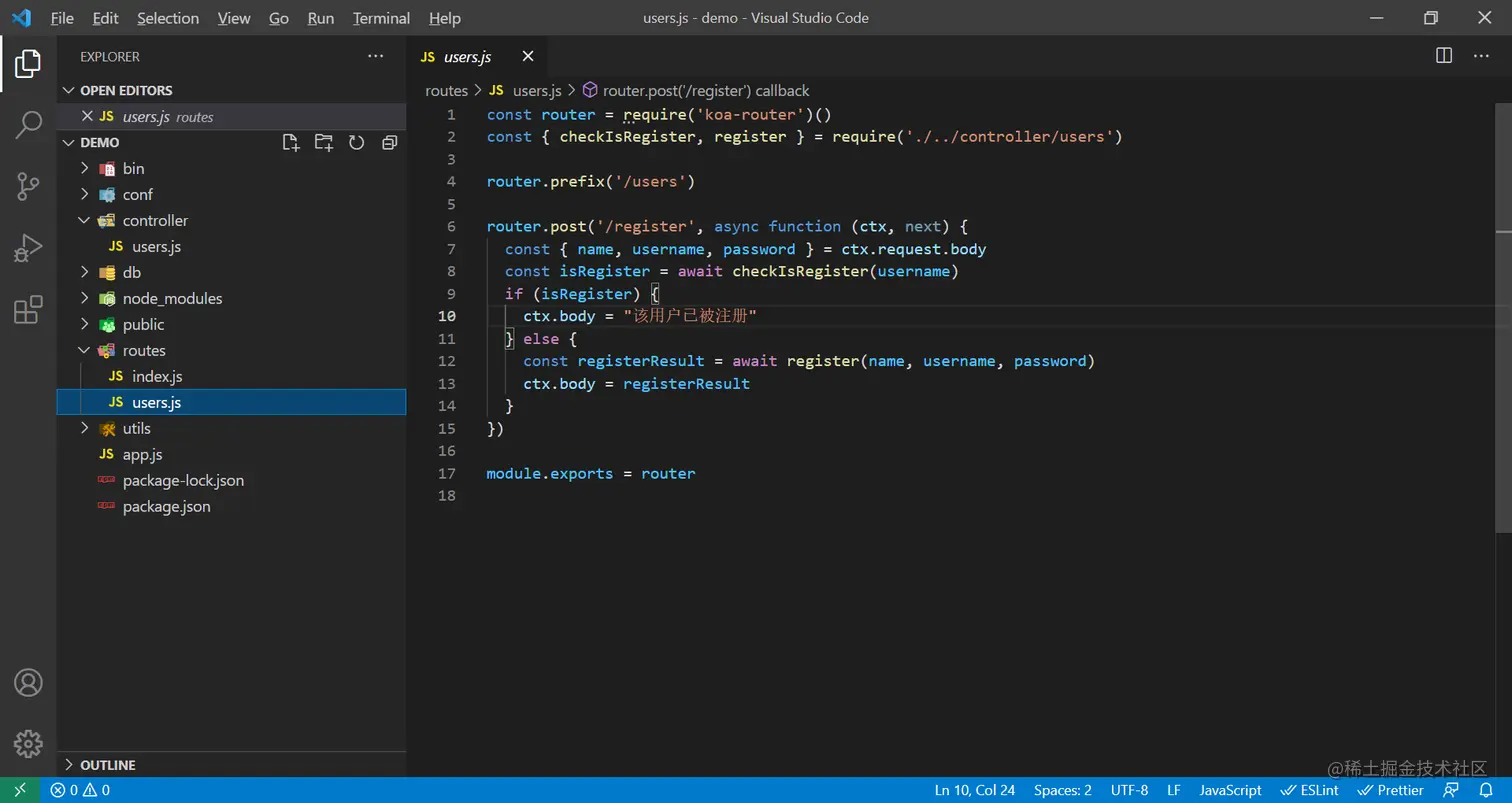The image size is (1512, 803).
Task: Split the editor to the right
Action: (1444, 57)
